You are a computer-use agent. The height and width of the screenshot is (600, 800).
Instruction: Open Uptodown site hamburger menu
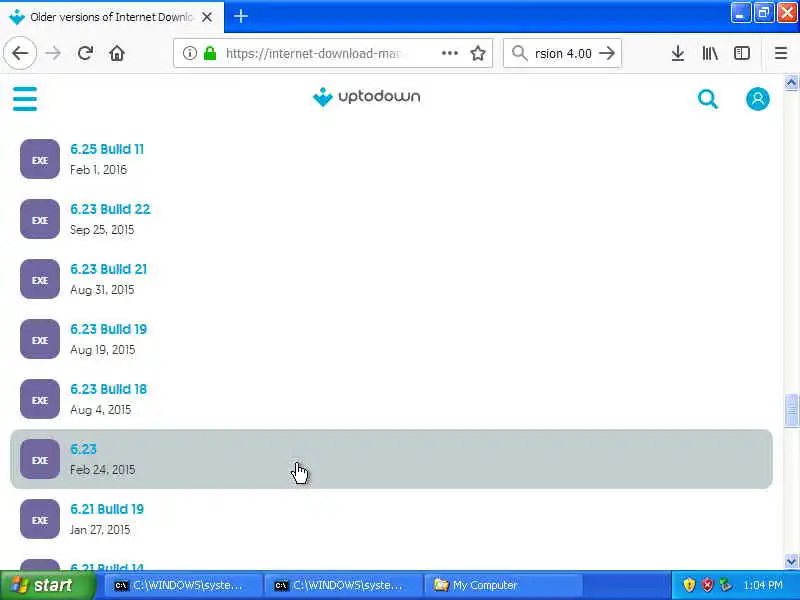[x=25, y=98]
